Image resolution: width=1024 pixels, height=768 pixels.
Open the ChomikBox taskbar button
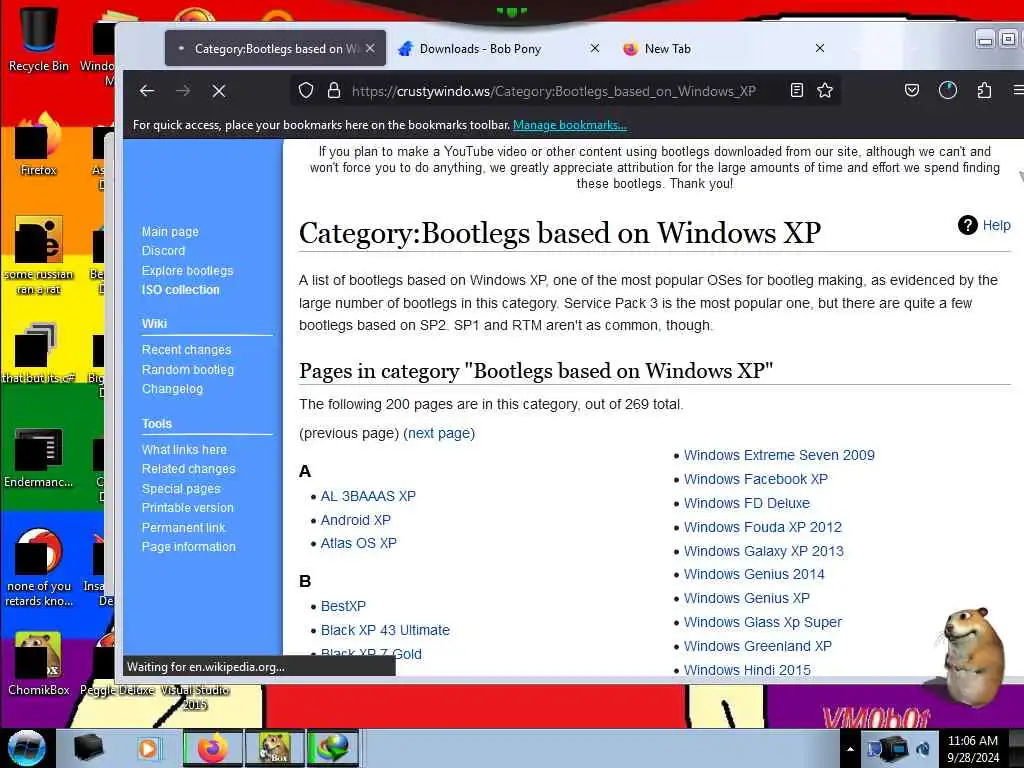click(x=274, y=748)
